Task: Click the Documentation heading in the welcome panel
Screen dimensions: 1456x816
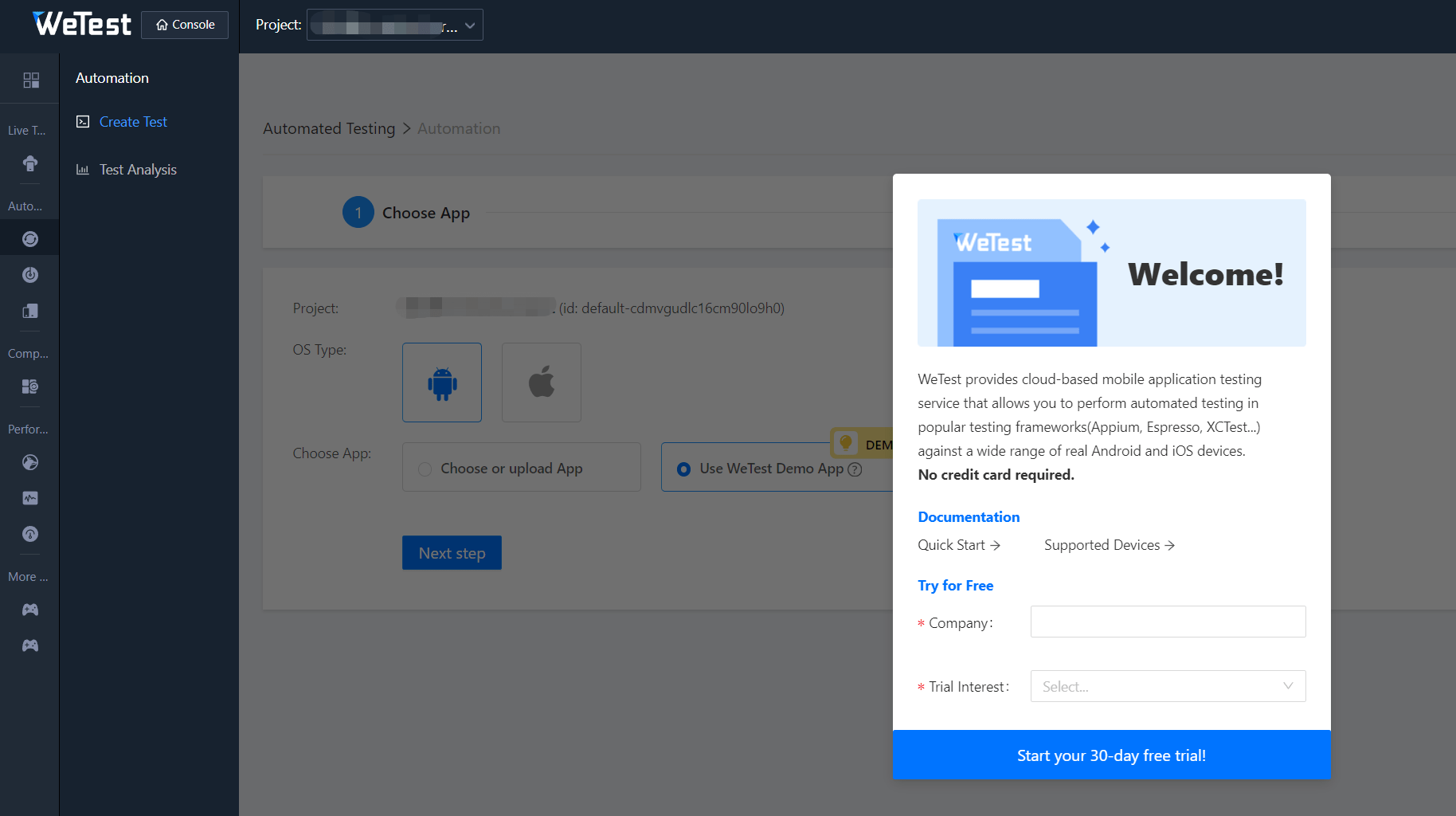Action: tap(969, 517)
